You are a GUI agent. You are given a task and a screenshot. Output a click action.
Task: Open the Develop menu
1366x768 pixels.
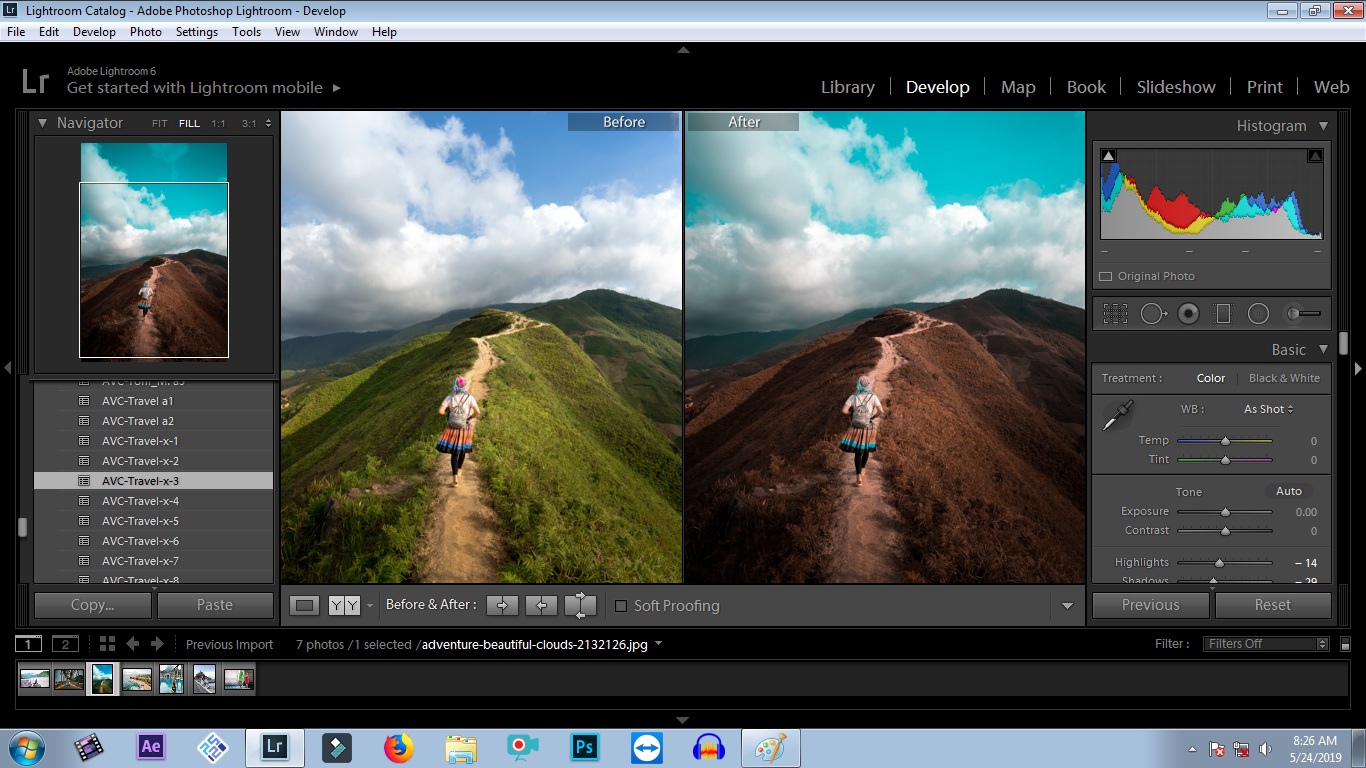[x=94, y=32]
